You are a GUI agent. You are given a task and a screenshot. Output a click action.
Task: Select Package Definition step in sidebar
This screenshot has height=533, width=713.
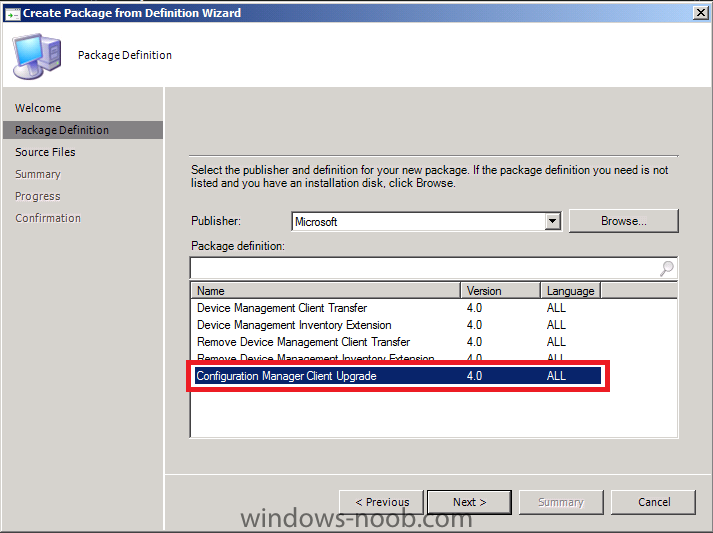point(83,130)
